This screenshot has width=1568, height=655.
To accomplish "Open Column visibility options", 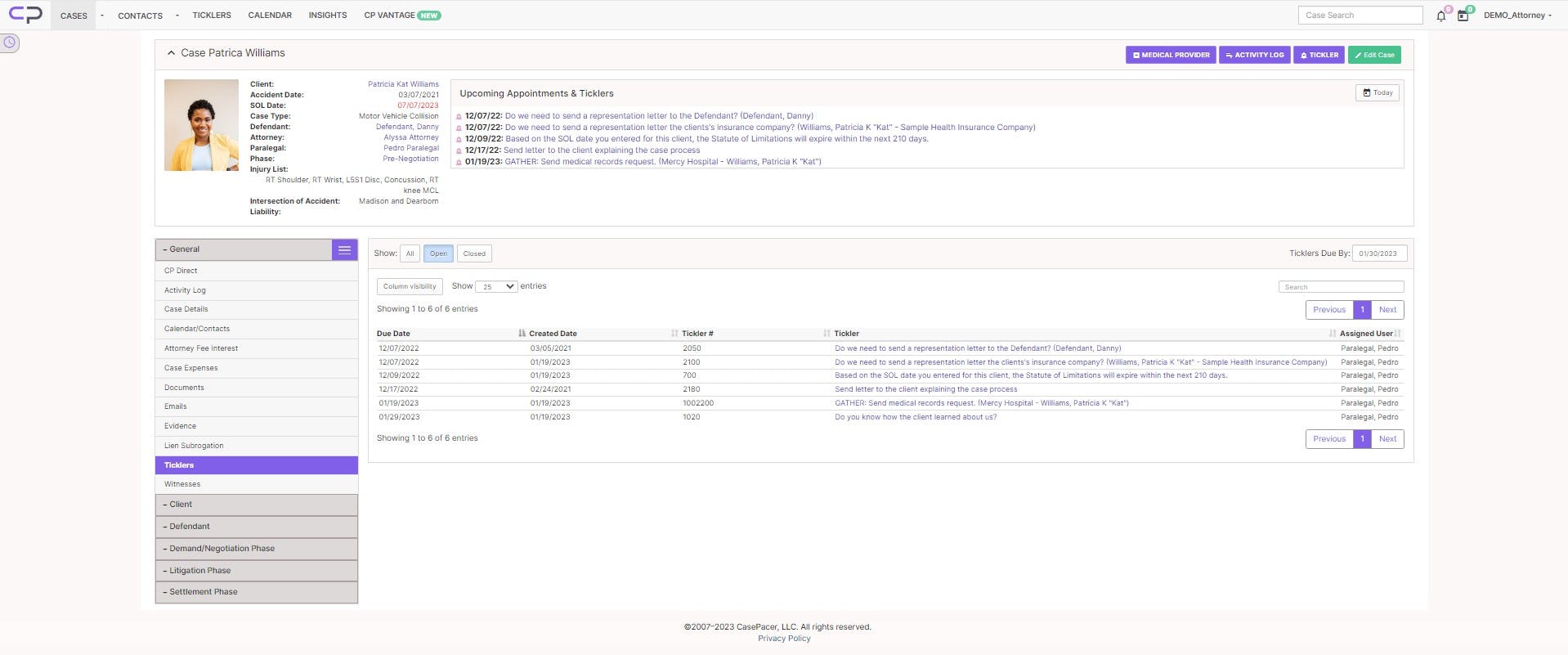I will point(410,287).
